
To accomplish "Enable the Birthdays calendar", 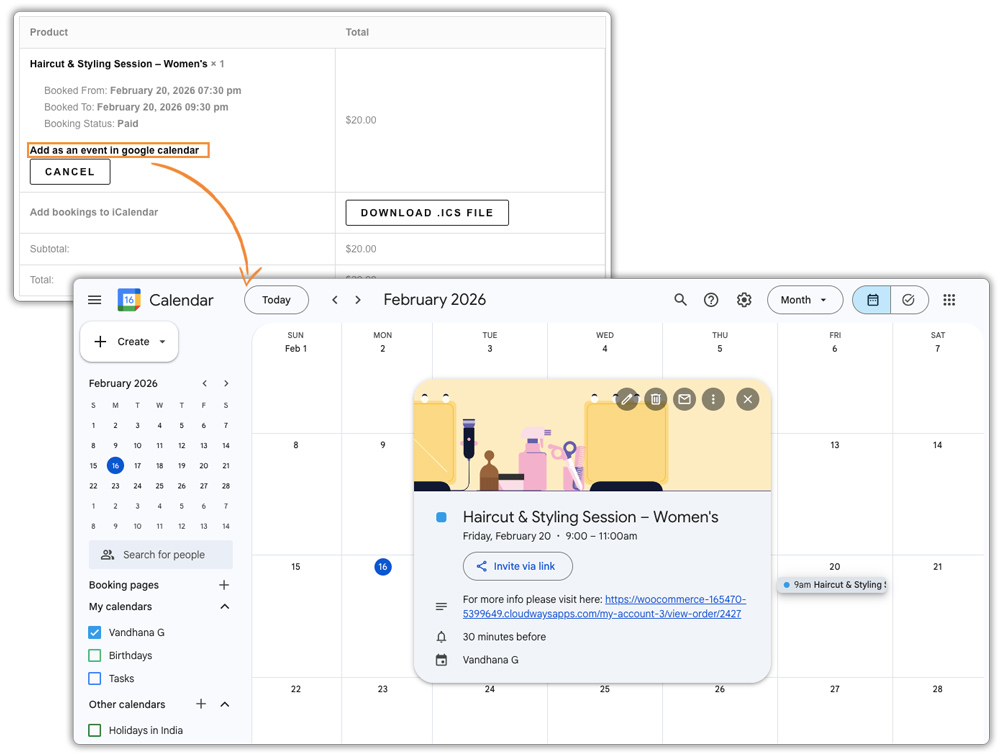I will pyautogui.click(x=94, y=655).
